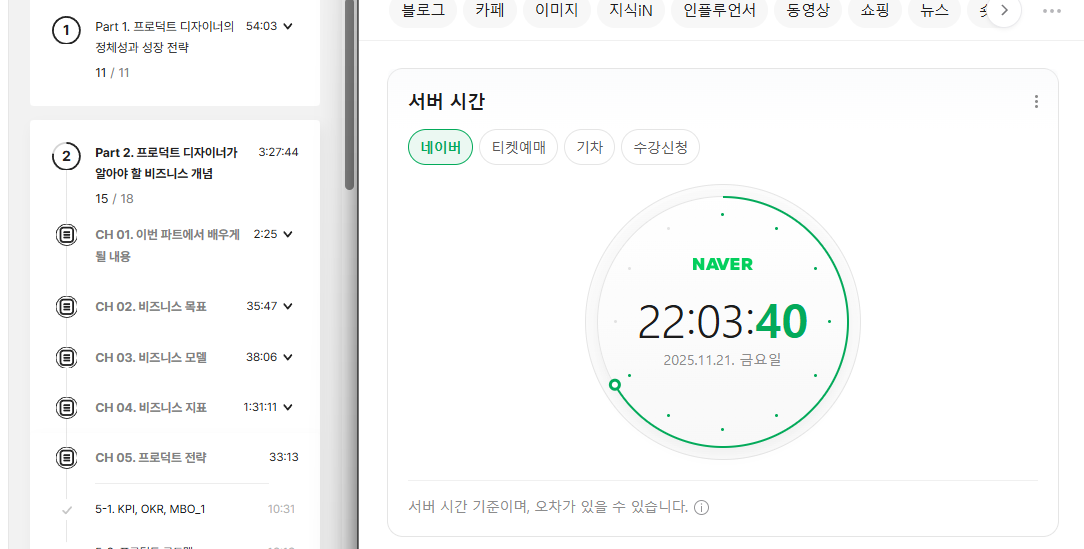
Task: Expand Part 1 with its 54:03 chevron
Action: point(288,26)
